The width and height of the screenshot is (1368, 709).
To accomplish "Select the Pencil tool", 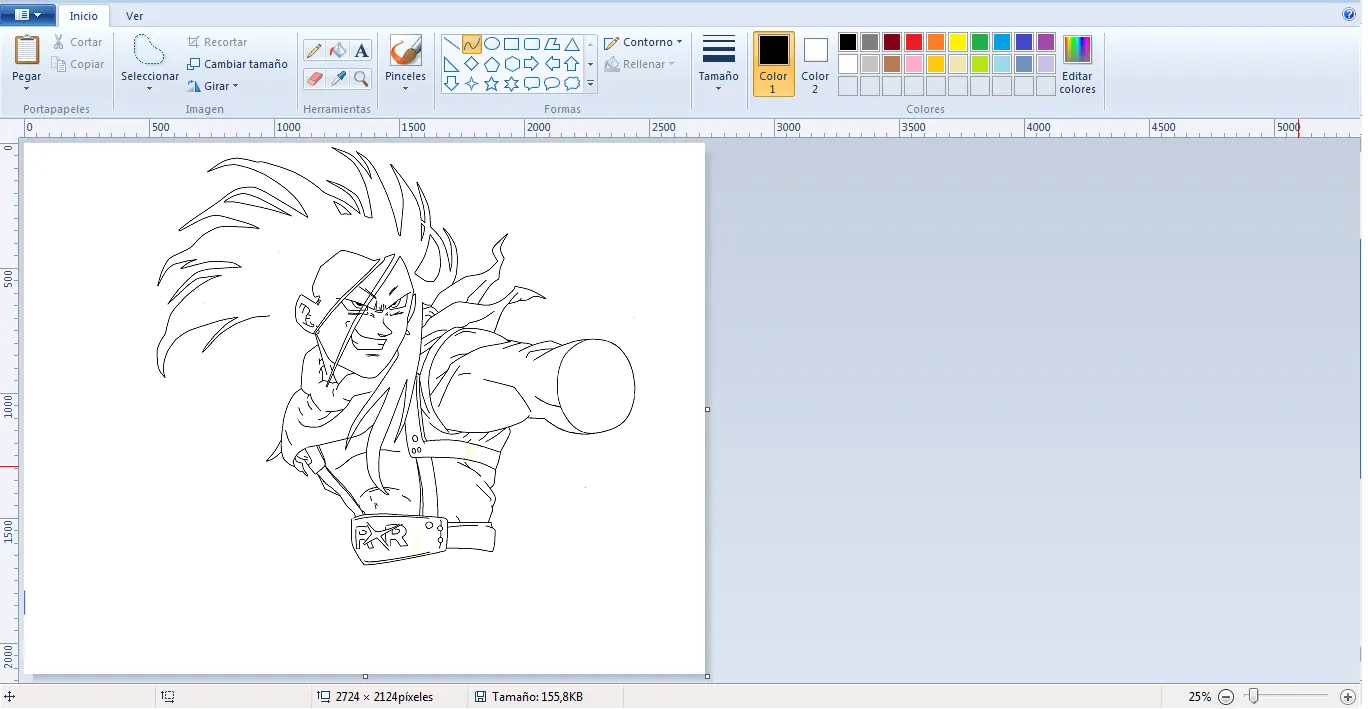I will pos(314,50).
